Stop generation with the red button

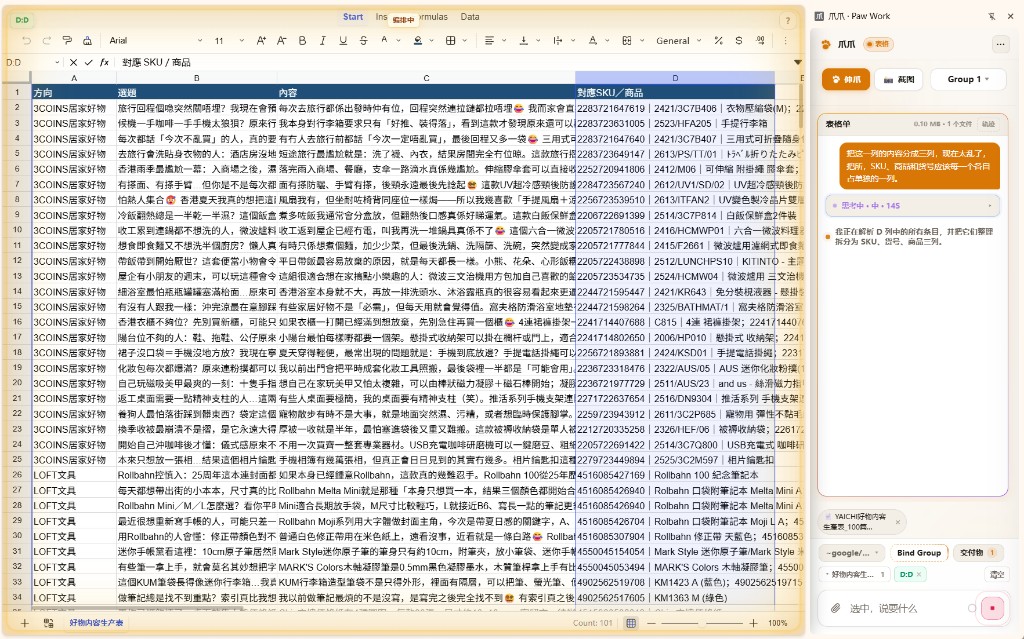pyautogui.click(x=992, y=608)
